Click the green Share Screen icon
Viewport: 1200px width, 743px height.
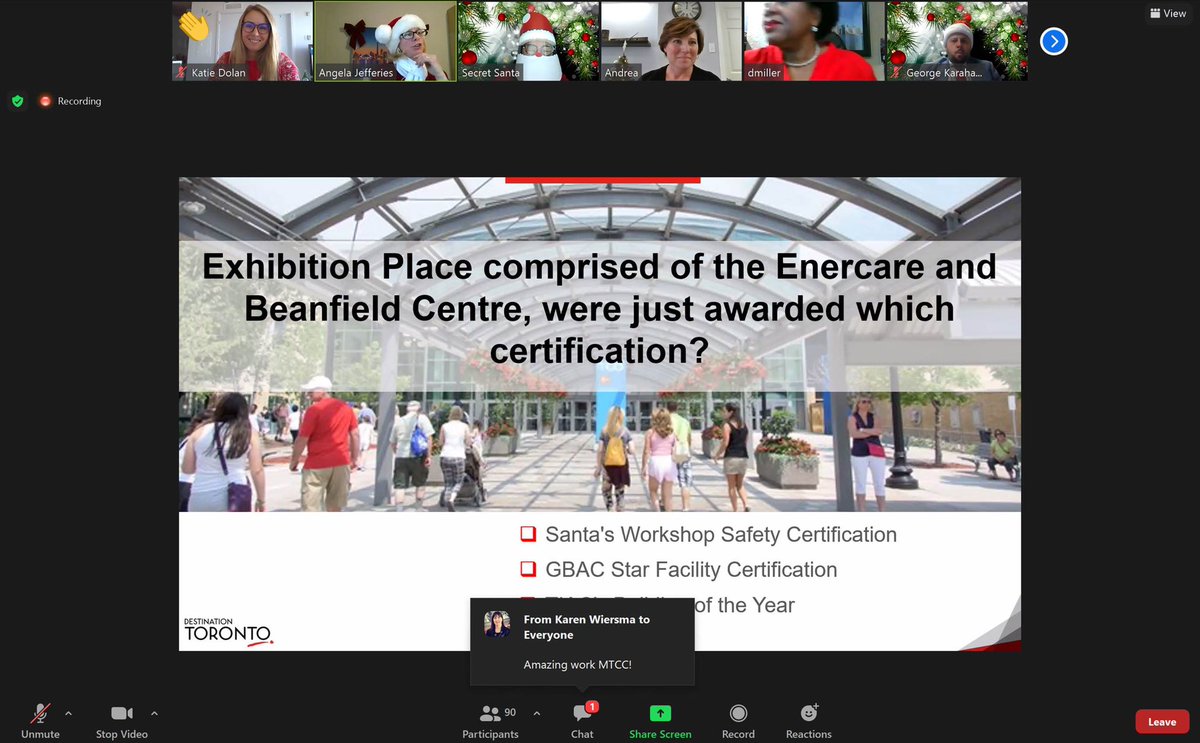[660, 713]
